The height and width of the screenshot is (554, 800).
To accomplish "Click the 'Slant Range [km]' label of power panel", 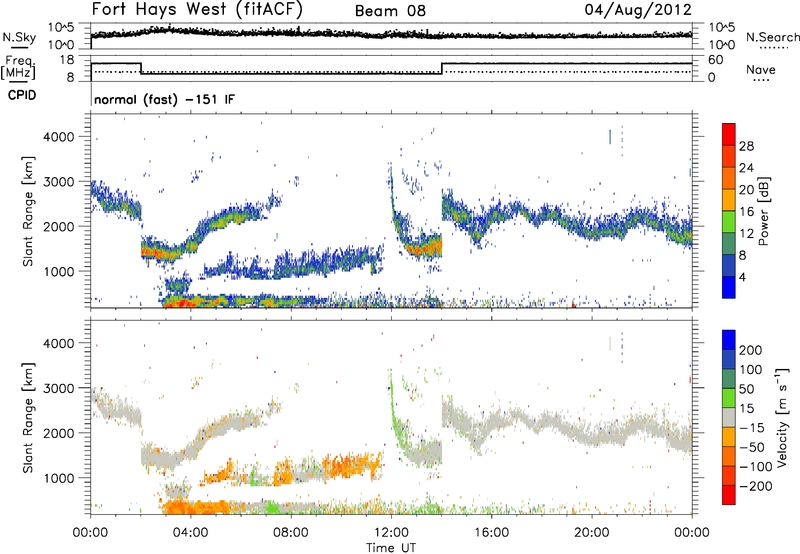I will pos(28,211).
